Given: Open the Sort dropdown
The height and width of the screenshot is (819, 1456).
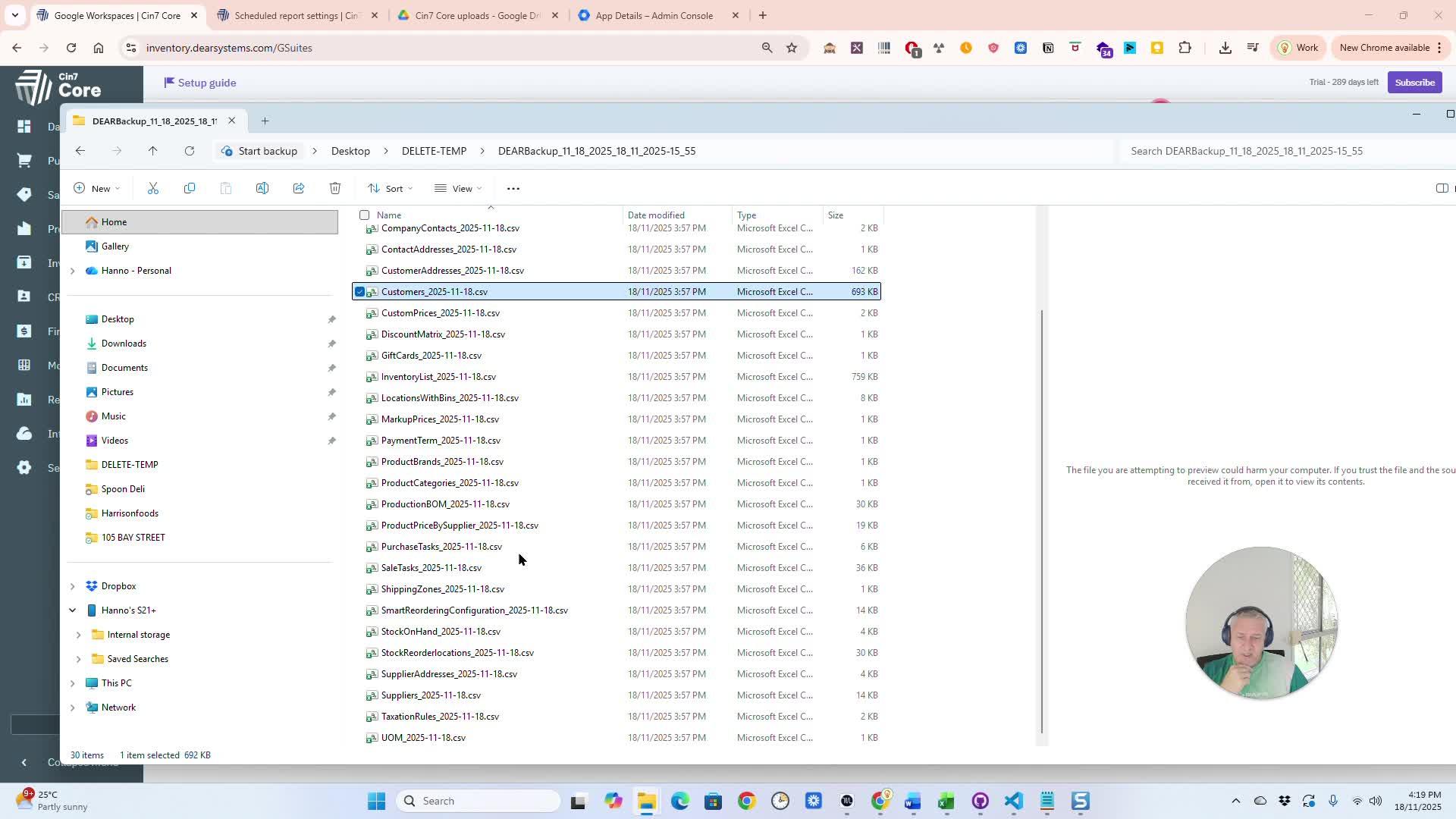Looking at the screenshot, I should point(391,188).
